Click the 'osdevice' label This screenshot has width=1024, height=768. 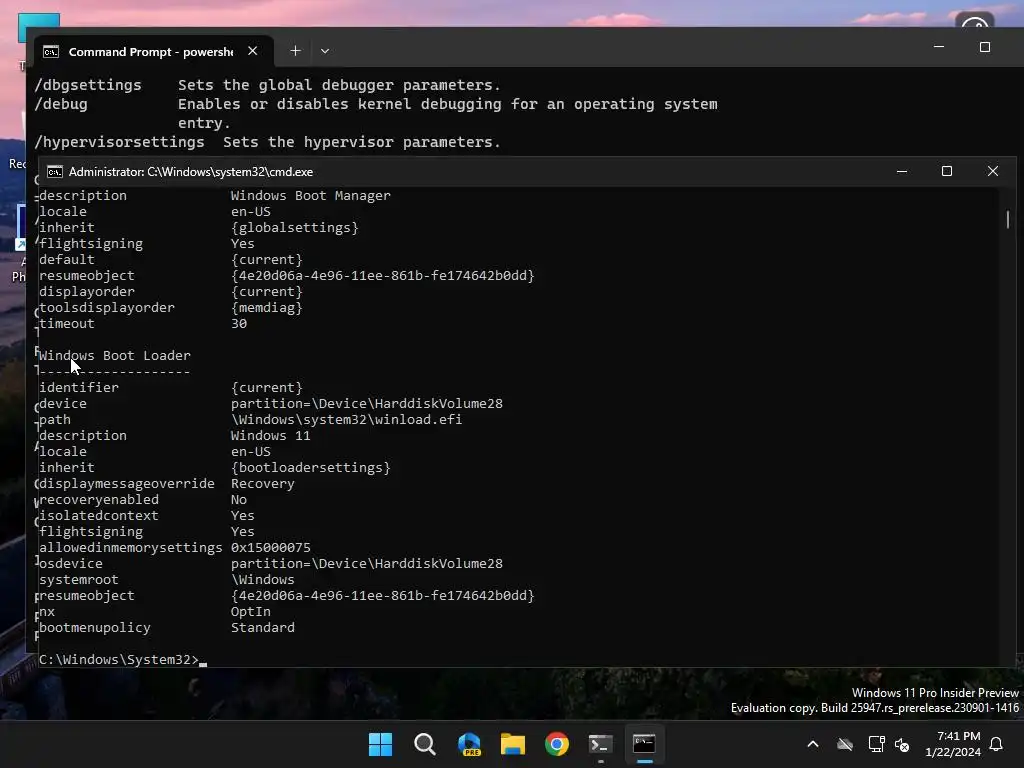pos(71,564)
